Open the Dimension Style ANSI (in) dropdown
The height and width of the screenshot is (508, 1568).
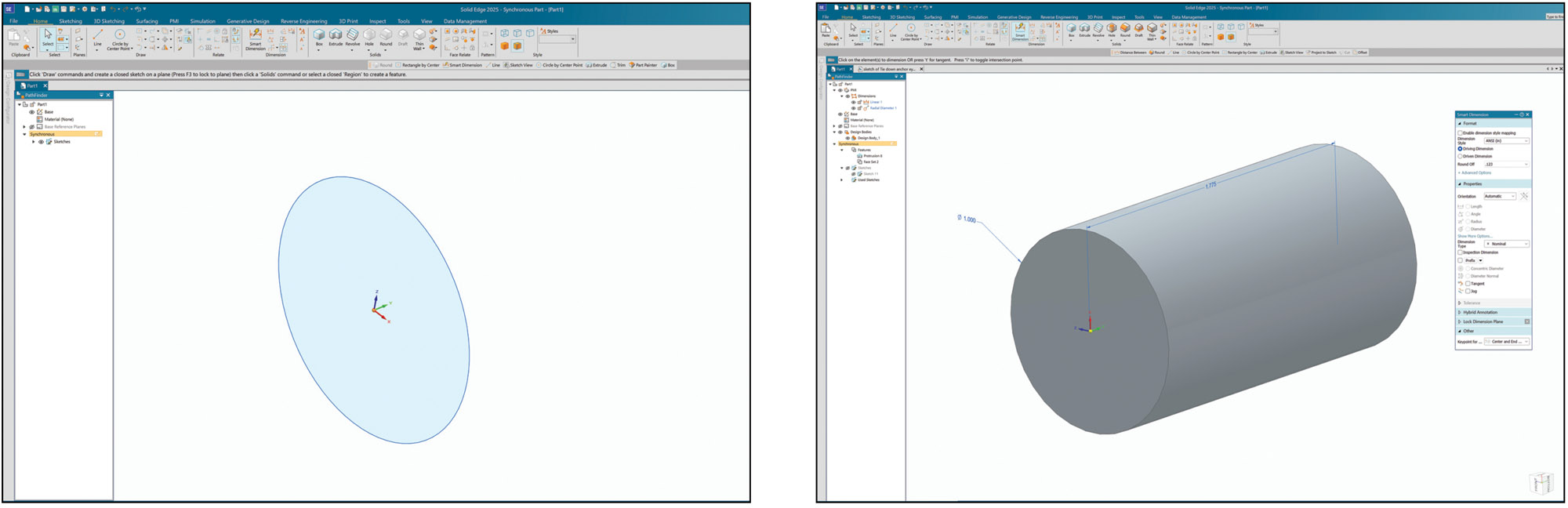click(1506, 140)
